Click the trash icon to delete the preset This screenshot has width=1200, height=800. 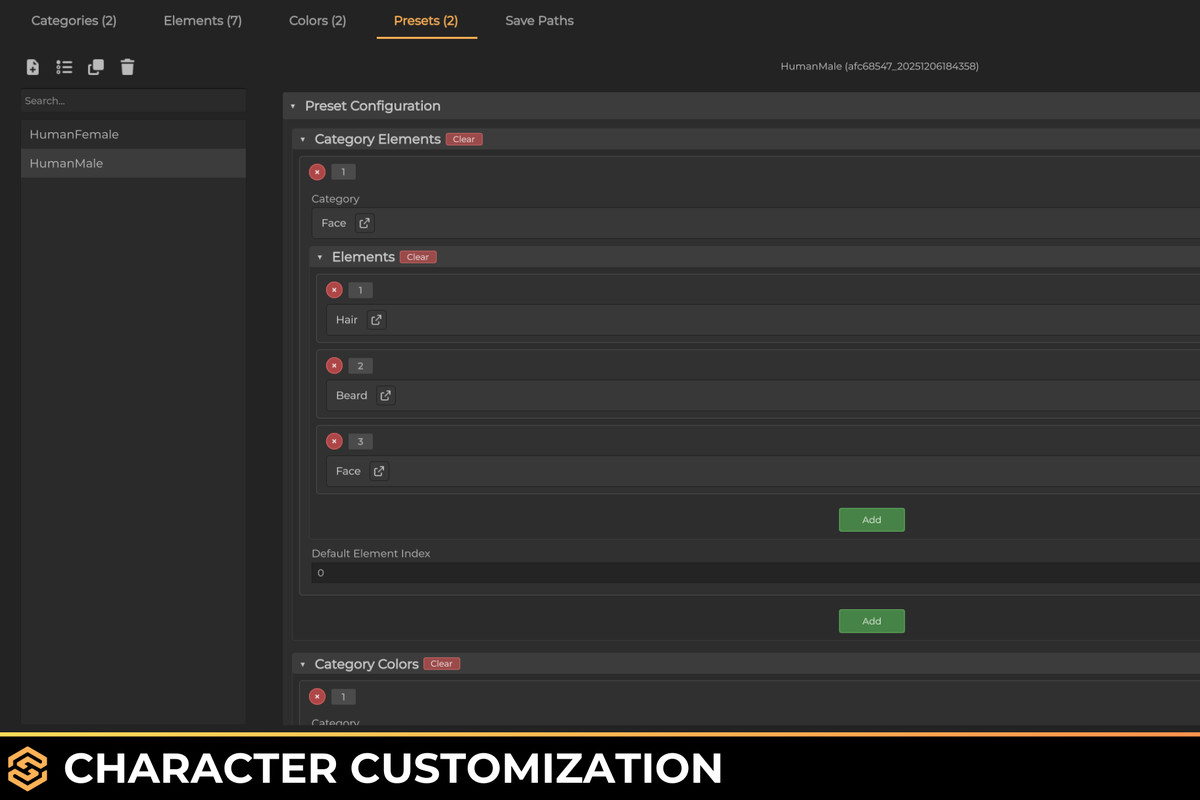pyautogui.click(x=127, y=67)
